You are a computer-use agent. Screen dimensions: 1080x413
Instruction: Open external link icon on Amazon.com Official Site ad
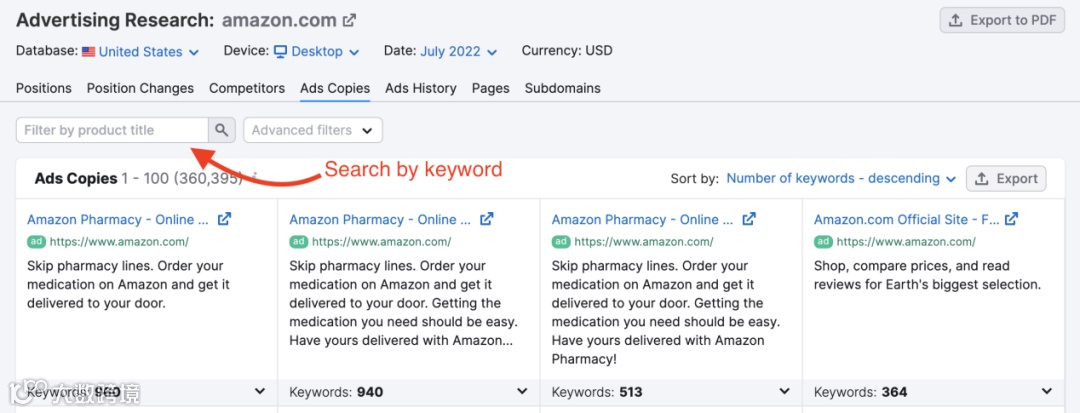1011,219
